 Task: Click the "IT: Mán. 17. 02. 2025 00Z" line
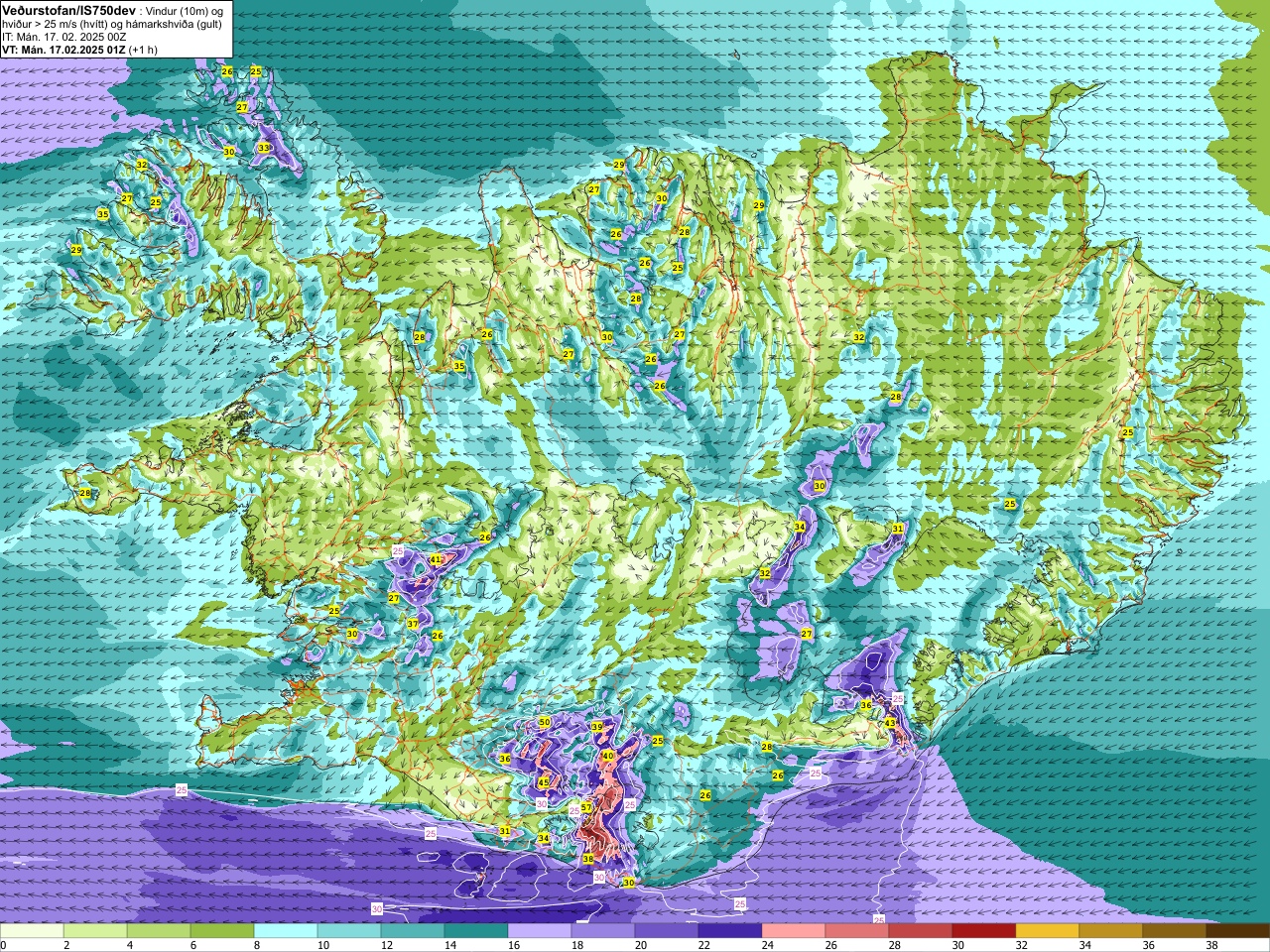point(63,37)
